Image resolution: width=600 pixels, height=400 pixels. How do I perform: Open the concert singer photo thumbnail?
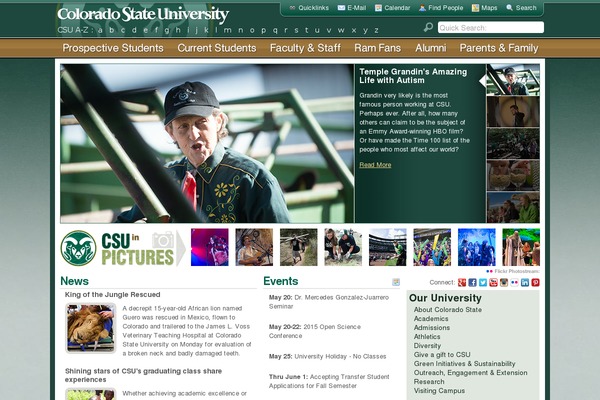210,247
